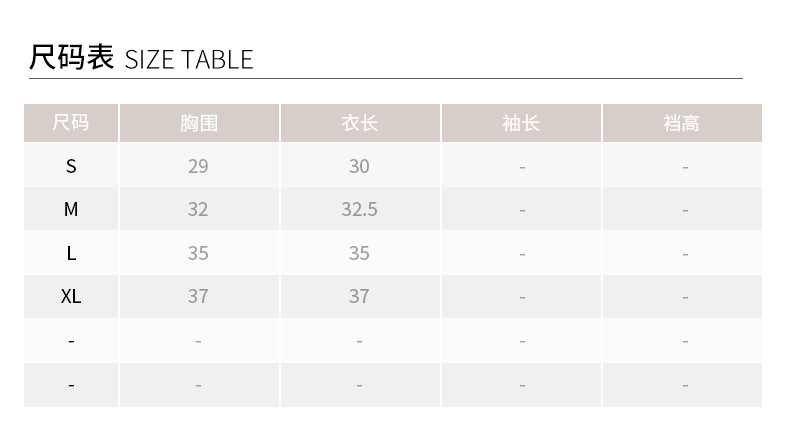Viewport: 790px width, 435px height.
Task: Click the L chest value 35
Action: (198, 253)
